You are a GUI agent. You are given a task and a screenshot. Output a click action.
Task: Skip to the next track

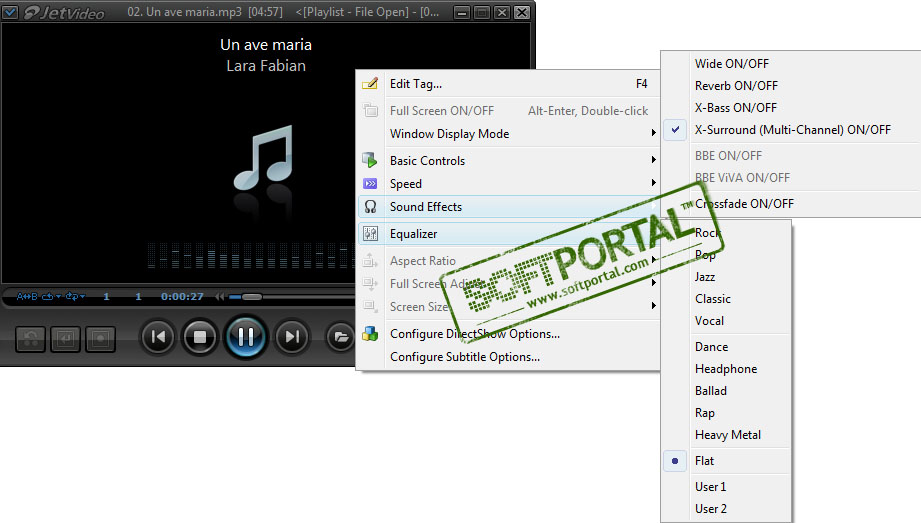(x=291, y=337)
